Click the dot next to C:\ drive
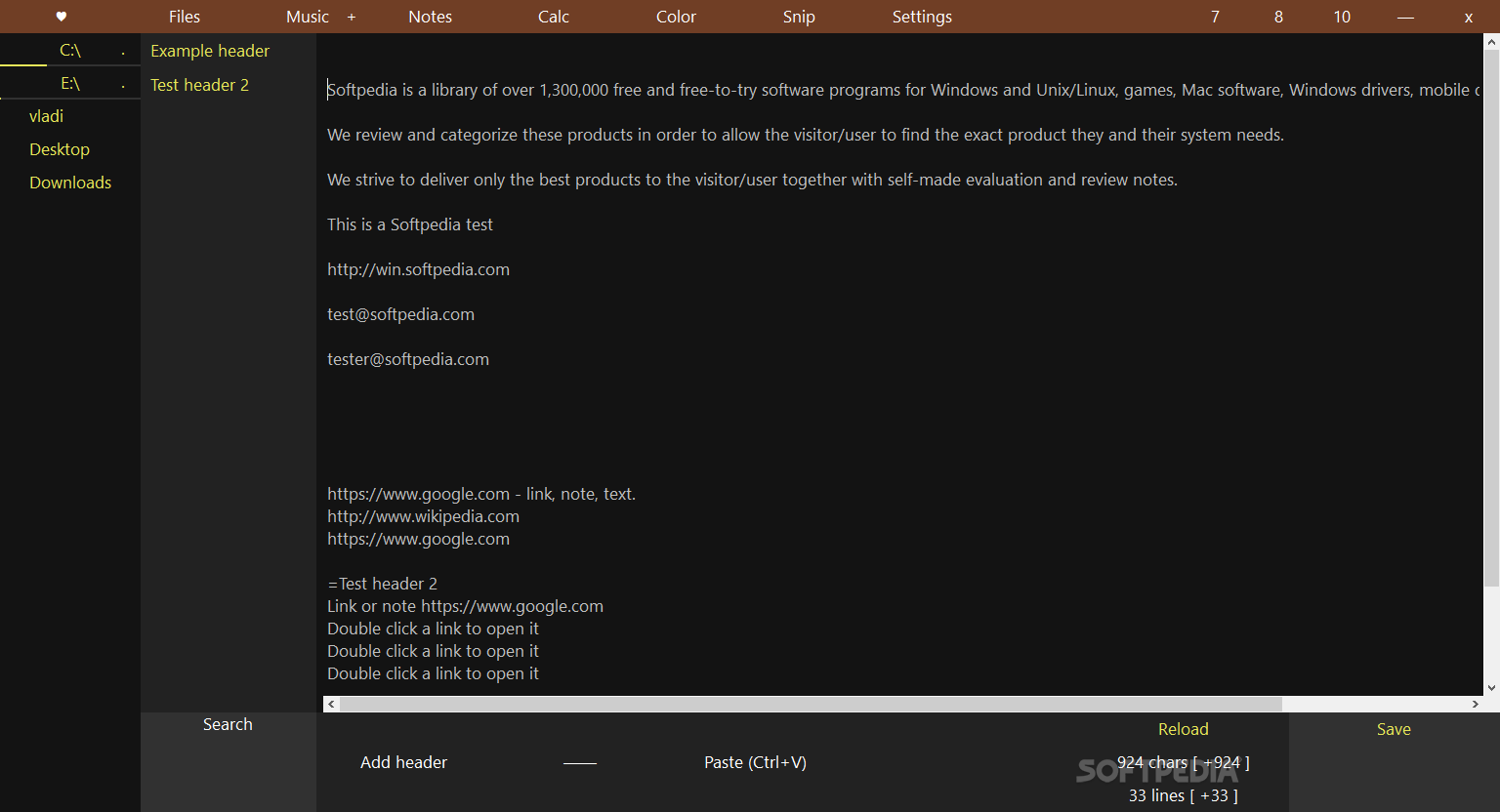 123,53
